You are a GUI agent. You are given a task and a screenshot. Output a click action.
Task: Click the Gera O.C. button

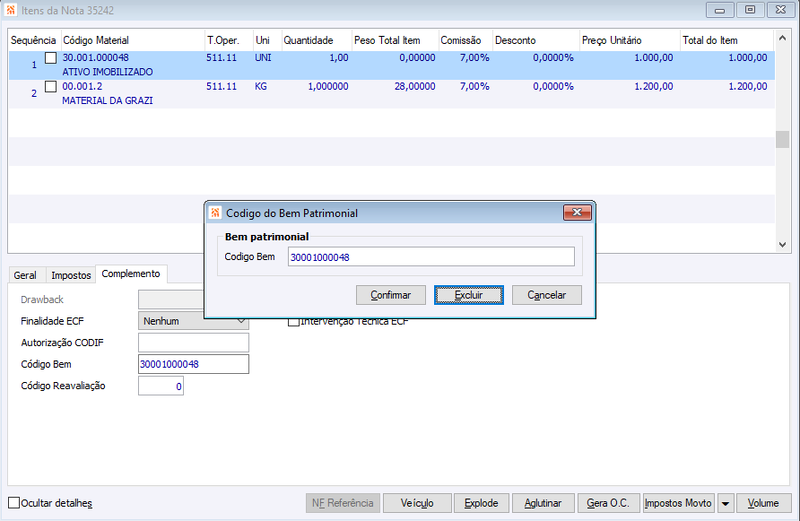click(x=608, y=503)
